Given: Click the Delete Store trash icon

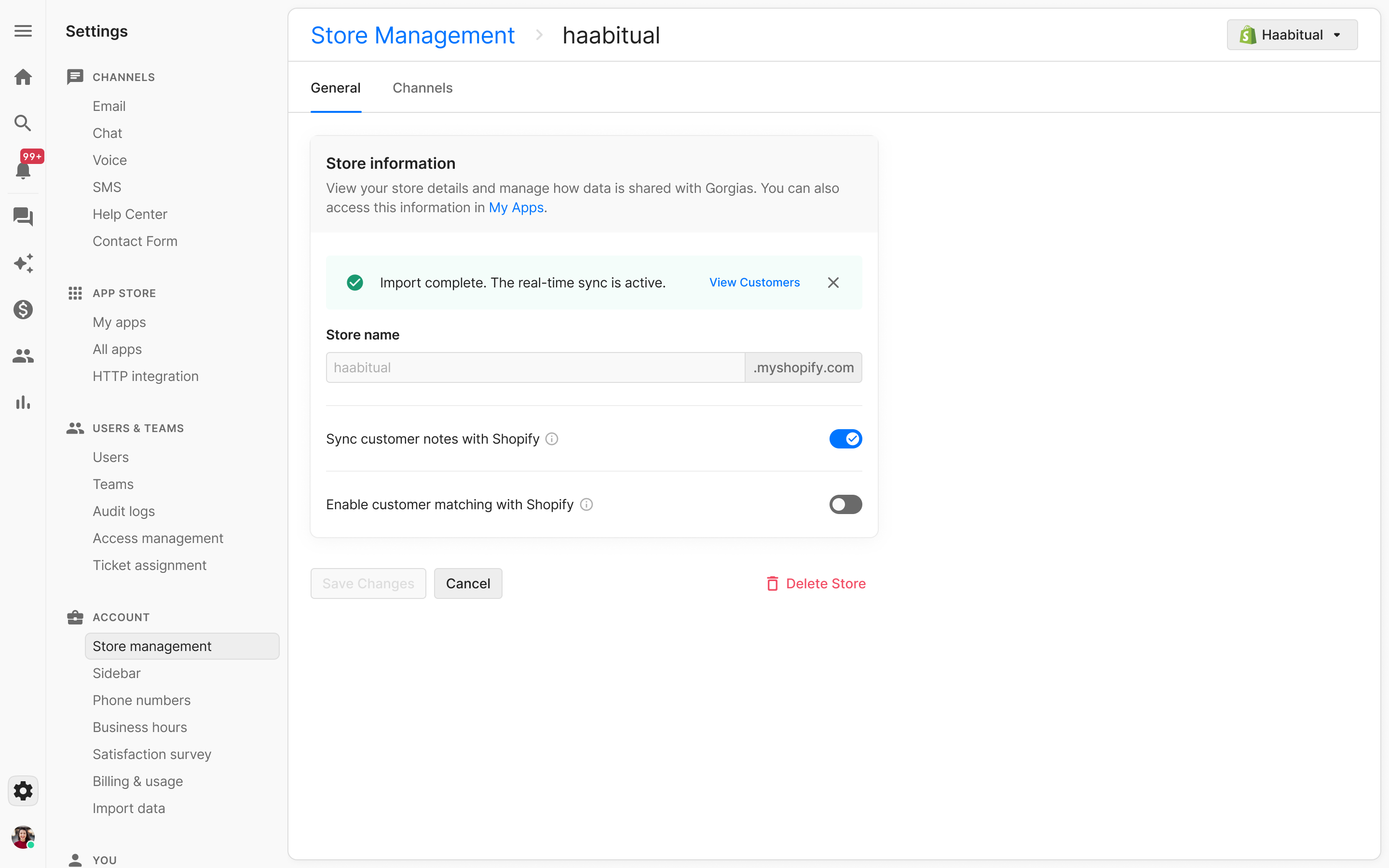Looking at the screenshot, I should pyautogui.click(x=773, y=584).
